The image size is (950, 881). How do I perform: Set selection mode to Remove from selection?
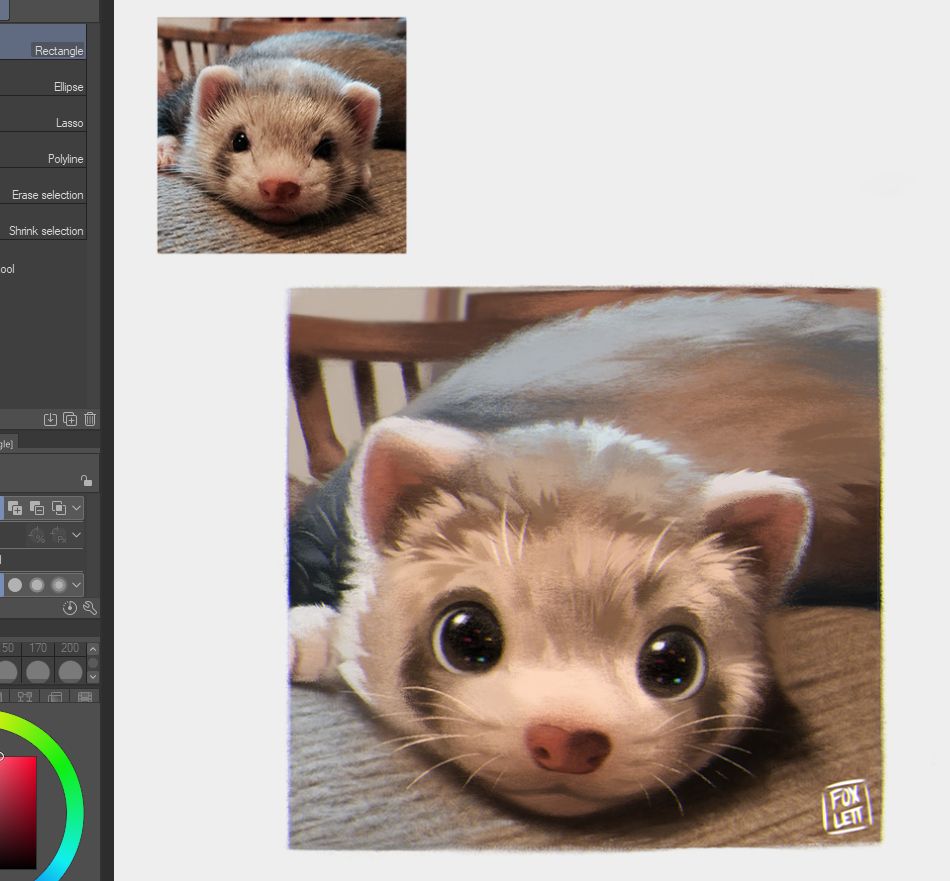pyautogui.click(x=37, y=508)
